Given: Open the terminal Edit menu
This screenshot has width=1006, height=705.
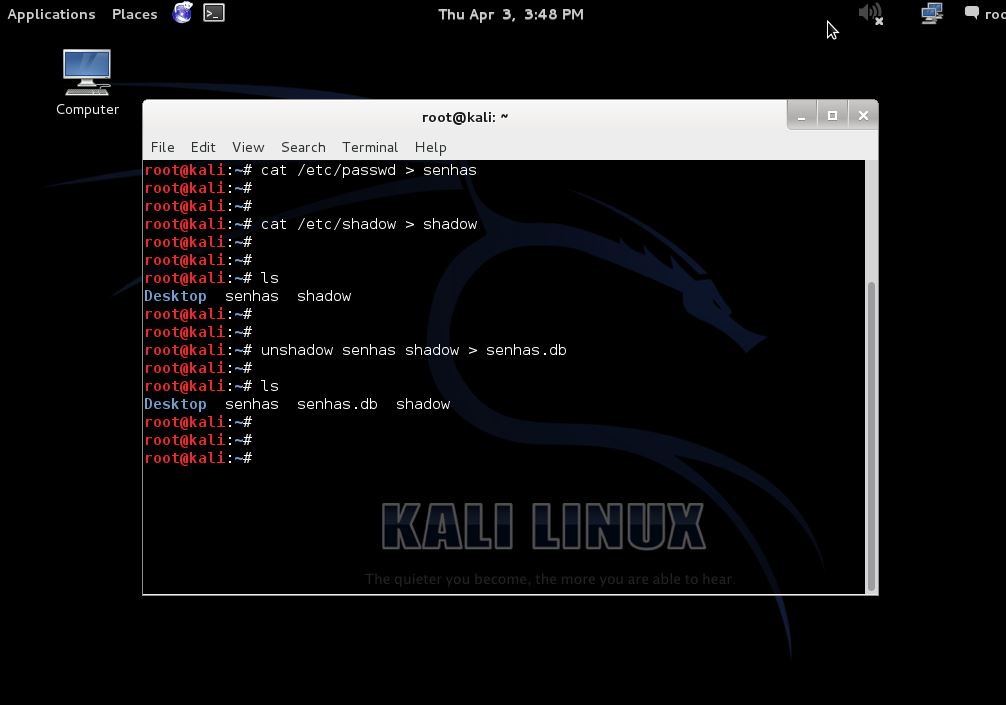Looking at the screenshot, I should pyautogui.click(x=203, y=148).
